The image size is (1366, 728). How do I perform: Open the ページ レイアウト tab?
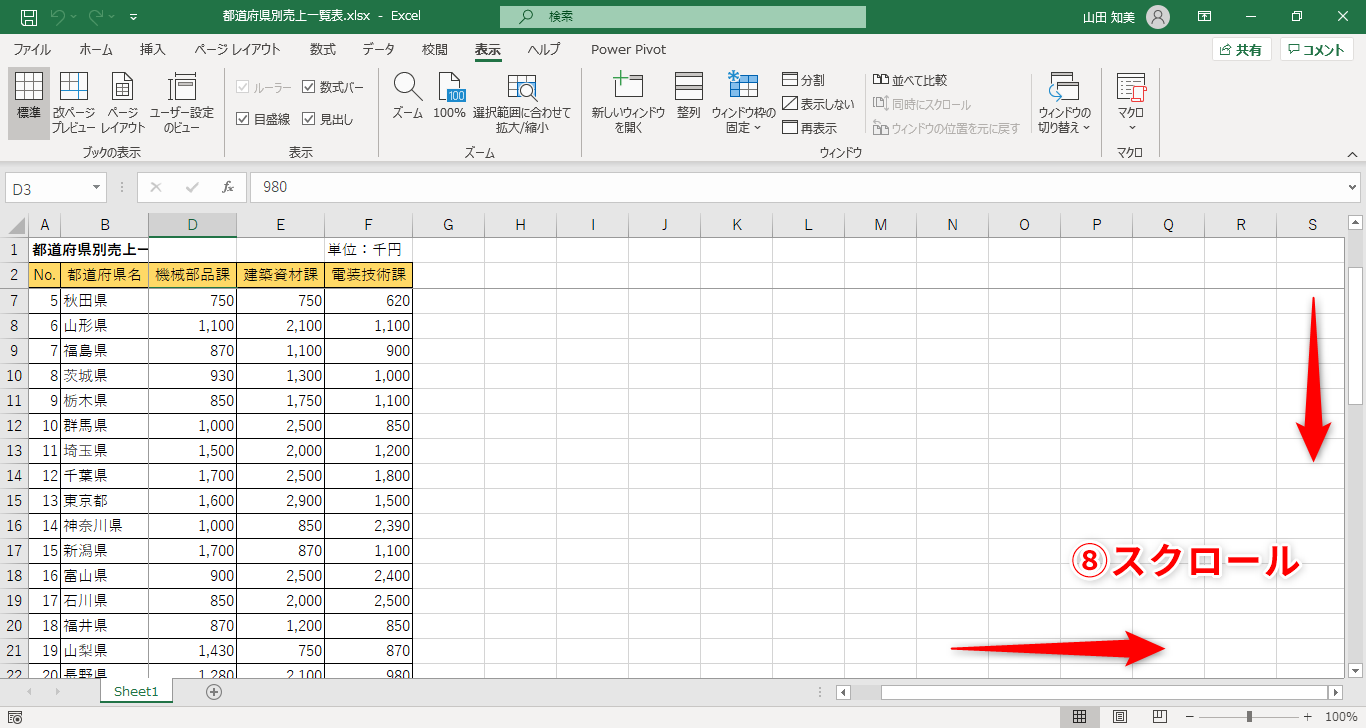pos(238,49)
